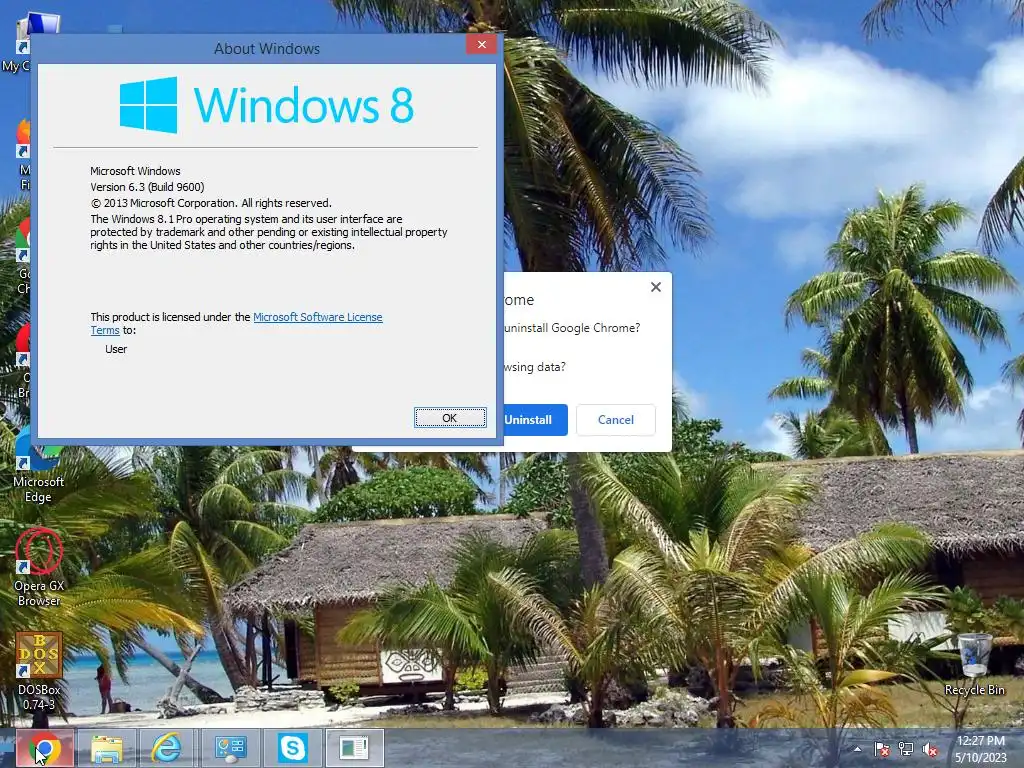Open Google Chrome from the taskbar
Screen dimensions: 1024x768
(x=44, y=748)
